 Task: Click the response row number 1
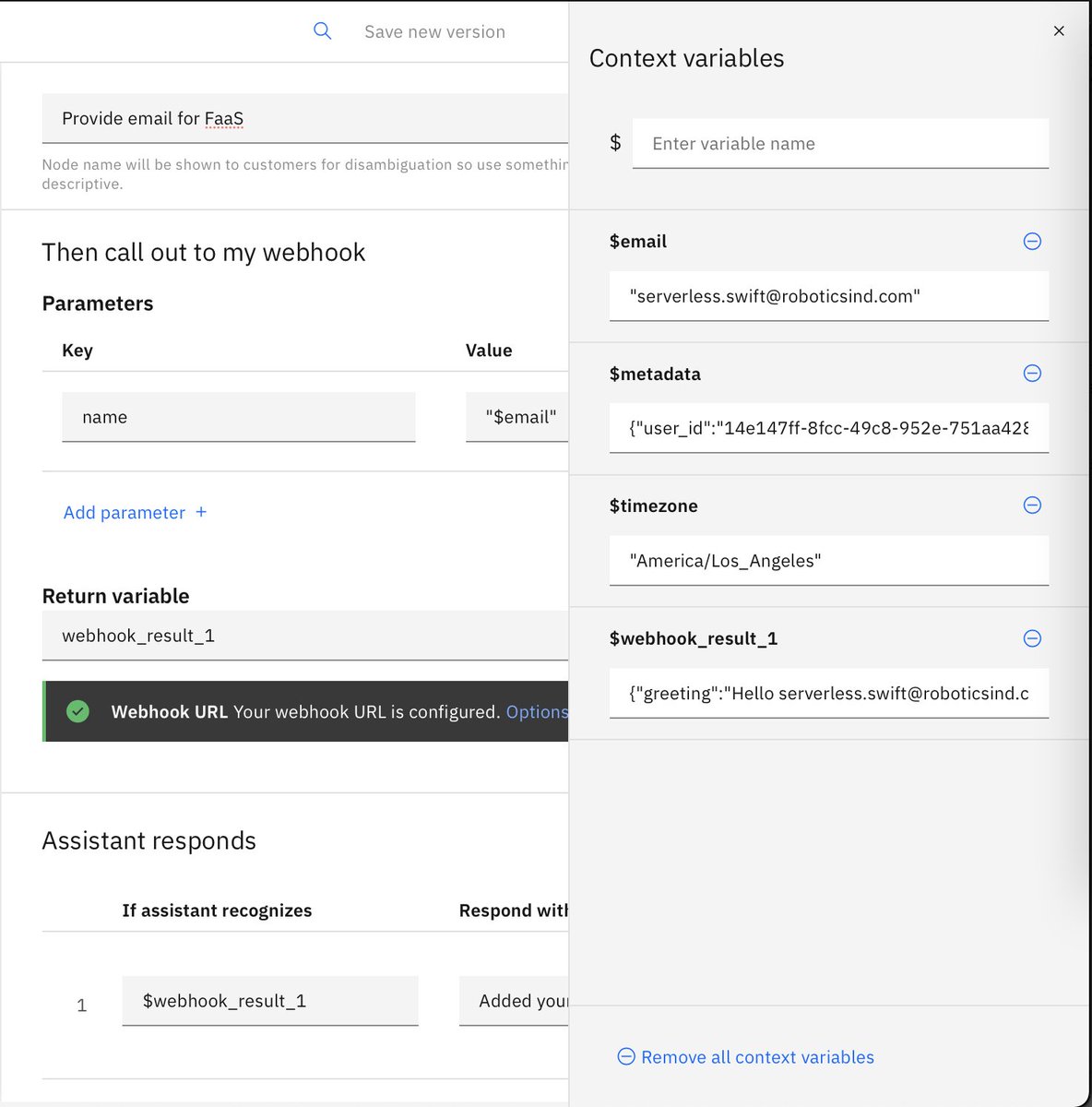click(x=82, y=1006)
